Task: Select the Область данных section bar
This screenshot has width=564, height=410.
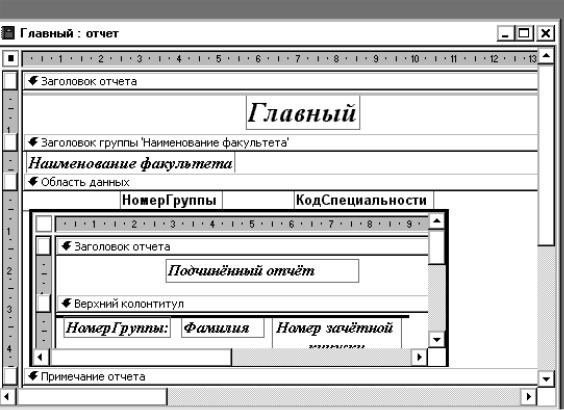Action: (281, 182)
